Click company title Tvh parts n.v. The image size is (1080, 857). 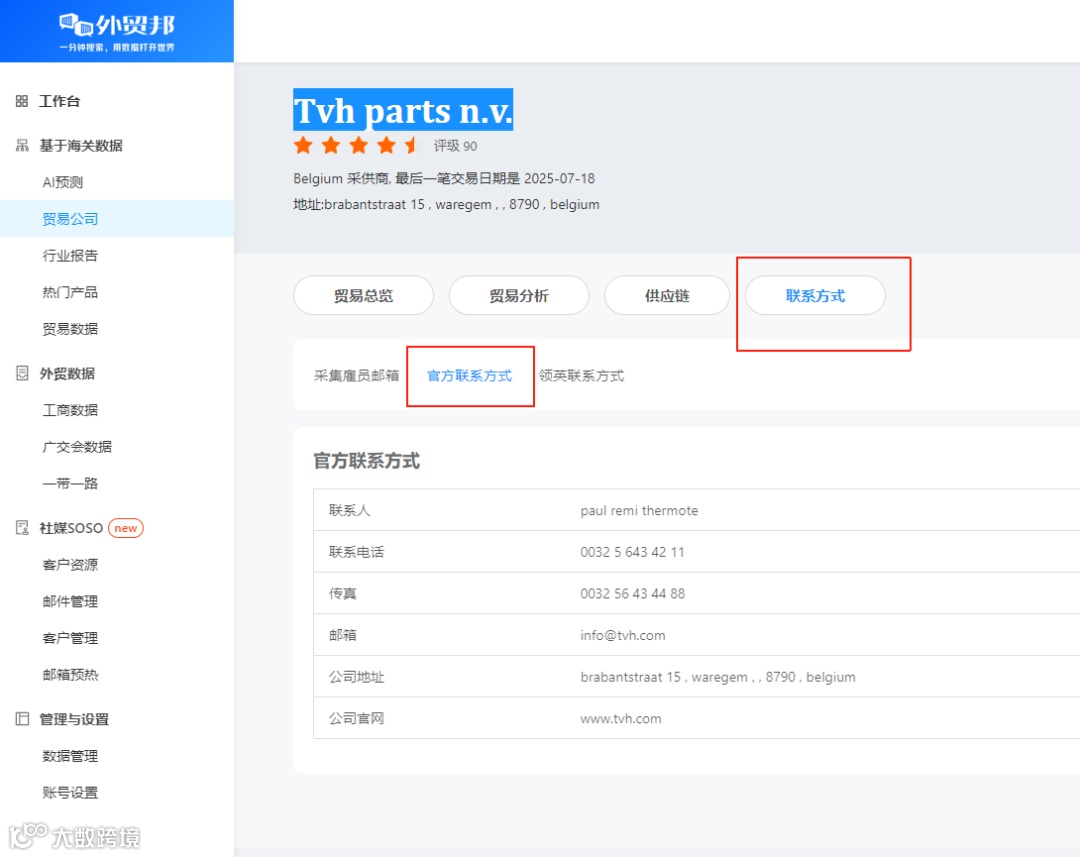(403, 110)
